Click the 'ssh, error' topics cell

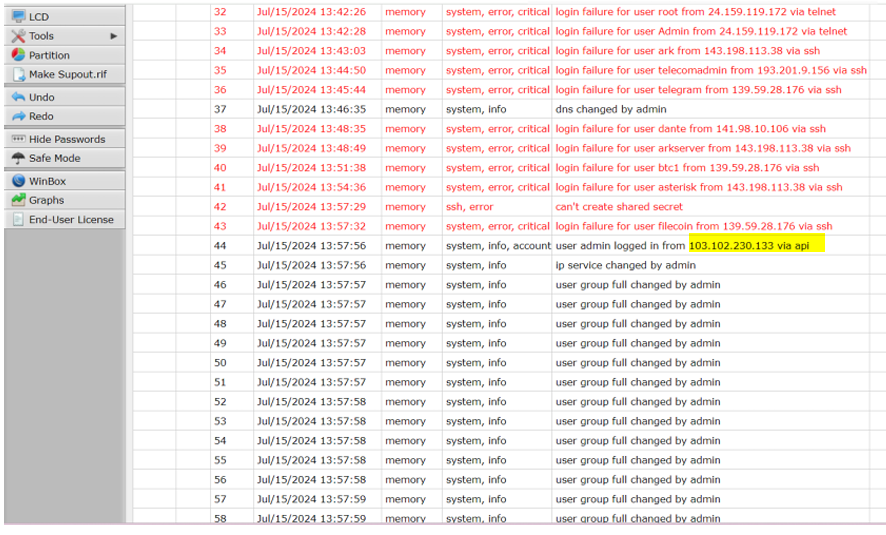tap(470, 207)
